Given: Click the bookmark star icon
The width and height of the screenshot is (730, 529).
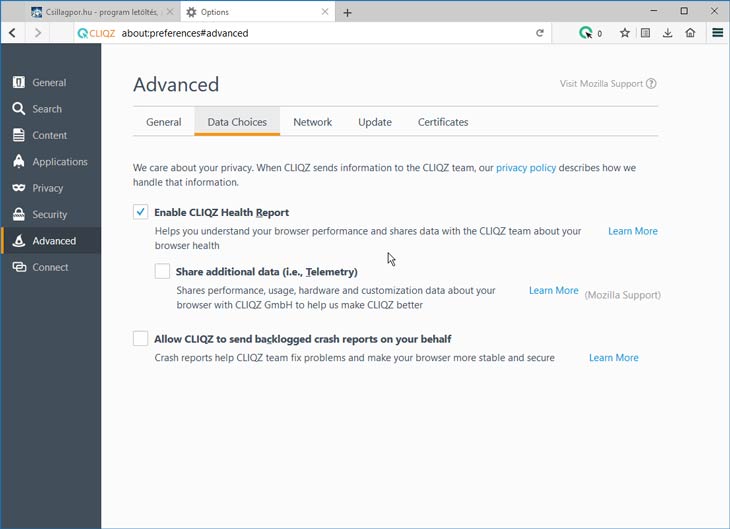Looking at the screenshot, I should click(625, 33).
